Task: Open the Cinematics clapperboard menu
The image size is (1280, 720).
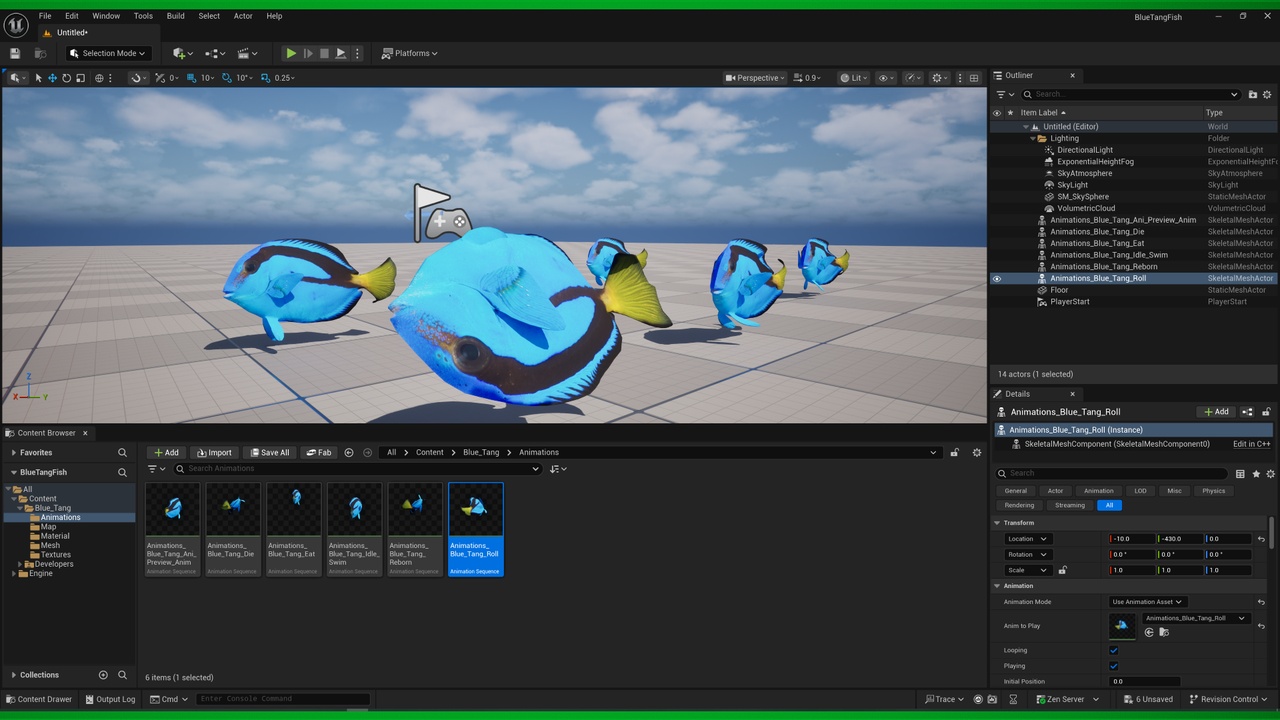Action: 247,53
